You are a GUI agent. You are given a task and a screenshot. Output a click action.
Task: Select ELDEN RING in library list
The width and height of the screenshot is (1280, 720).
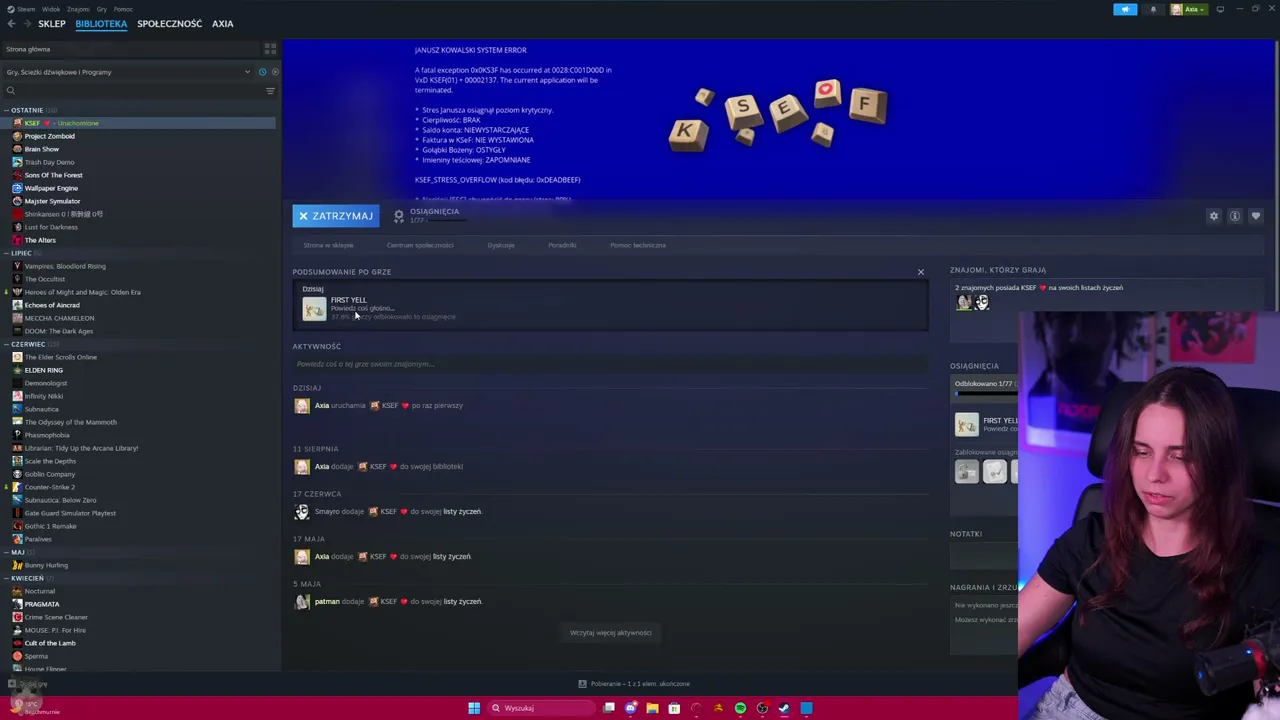click(x=43, y=370)
